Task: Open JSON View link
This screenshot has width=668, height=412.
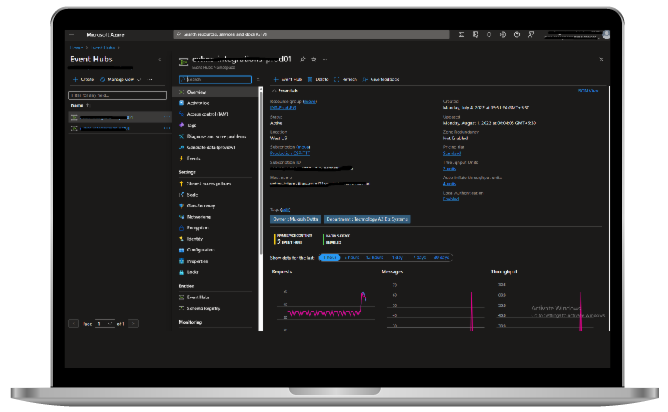Action: coord(588,91)
